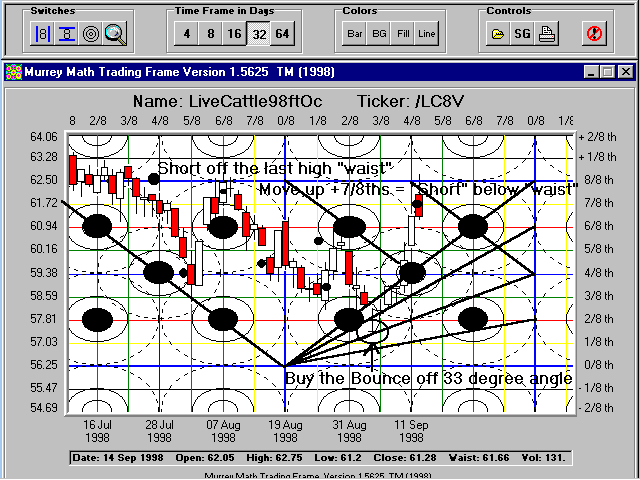
Task: Close the Murrey Math Trading Frame window
Action: coord(625,72)
